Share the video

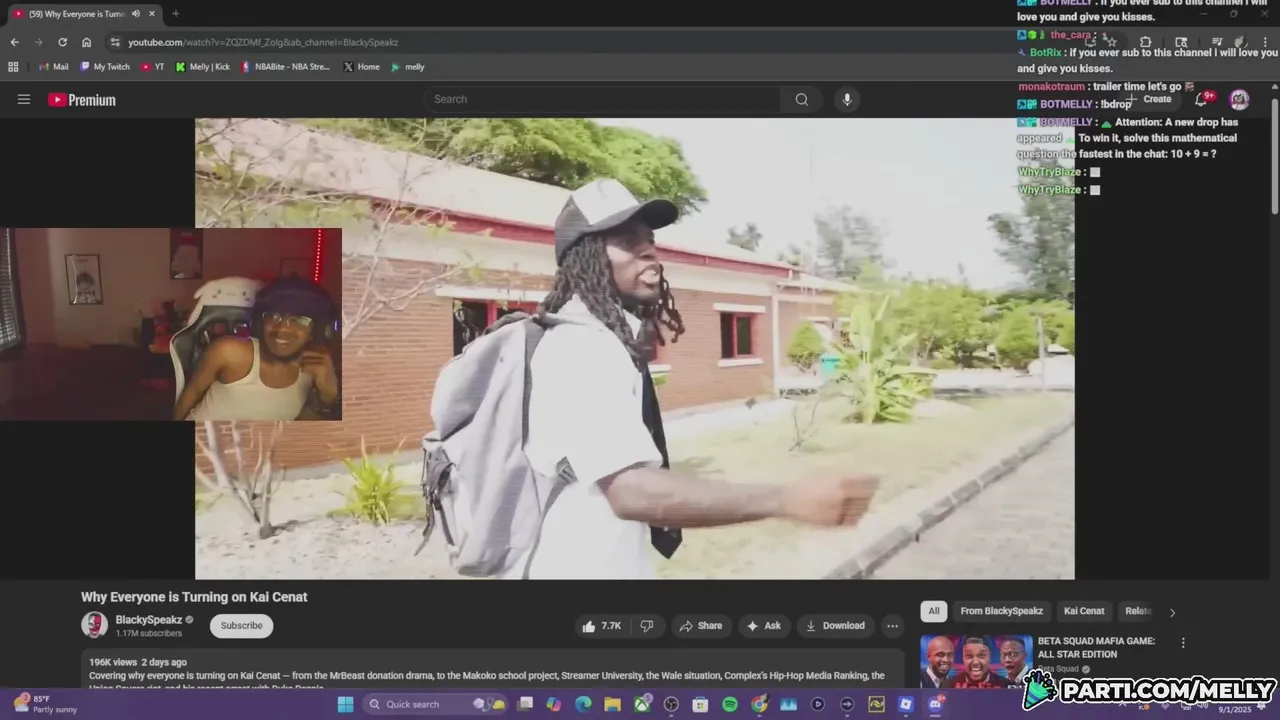click(x=701, y=626)
